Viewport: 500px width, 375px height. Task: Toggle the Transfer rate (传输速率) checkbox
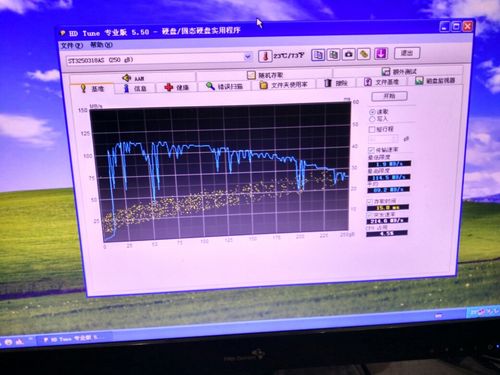[372, 150]
